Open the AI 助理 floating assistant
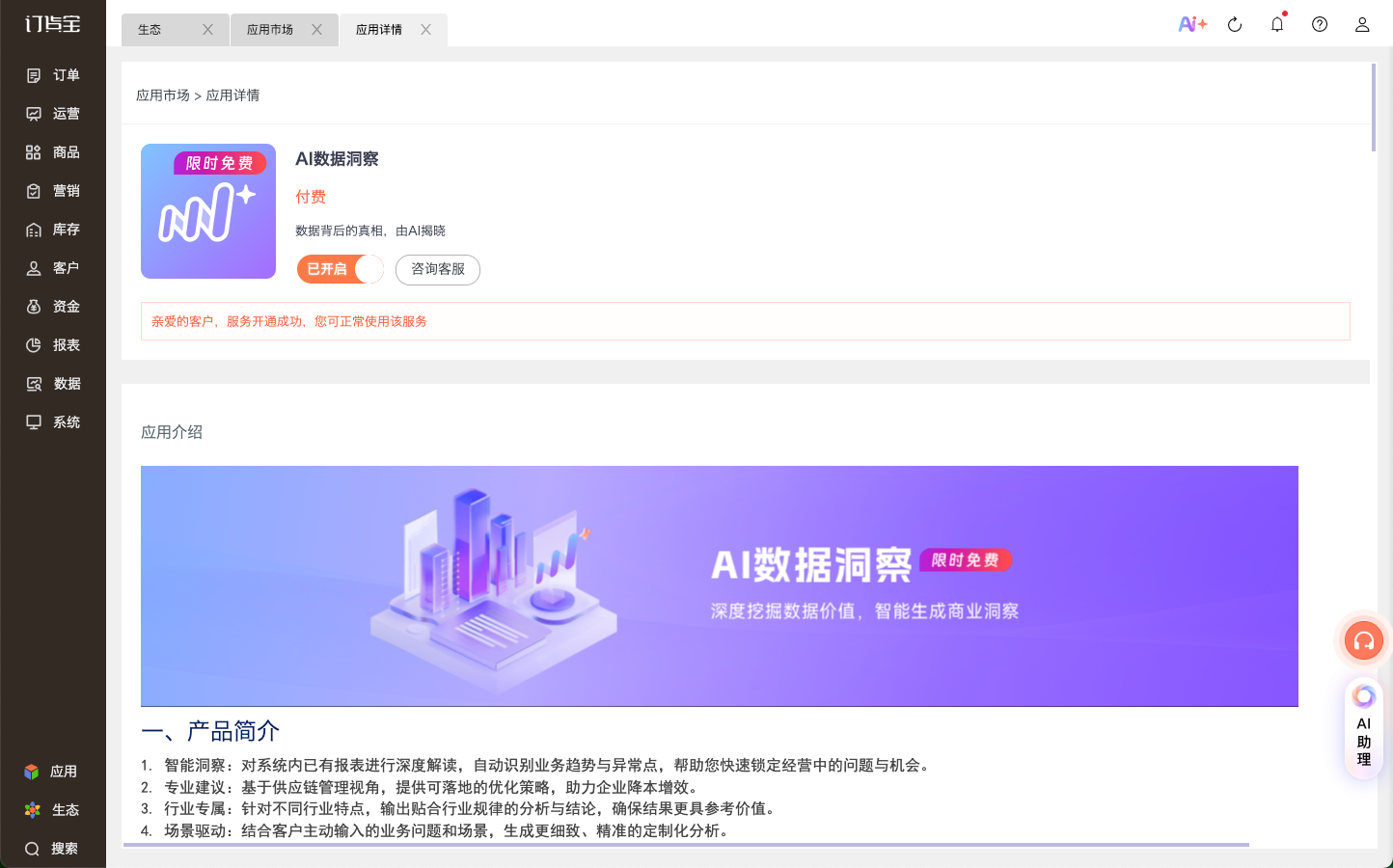This screenshot has height=868, width=1393. point(1363,729)
